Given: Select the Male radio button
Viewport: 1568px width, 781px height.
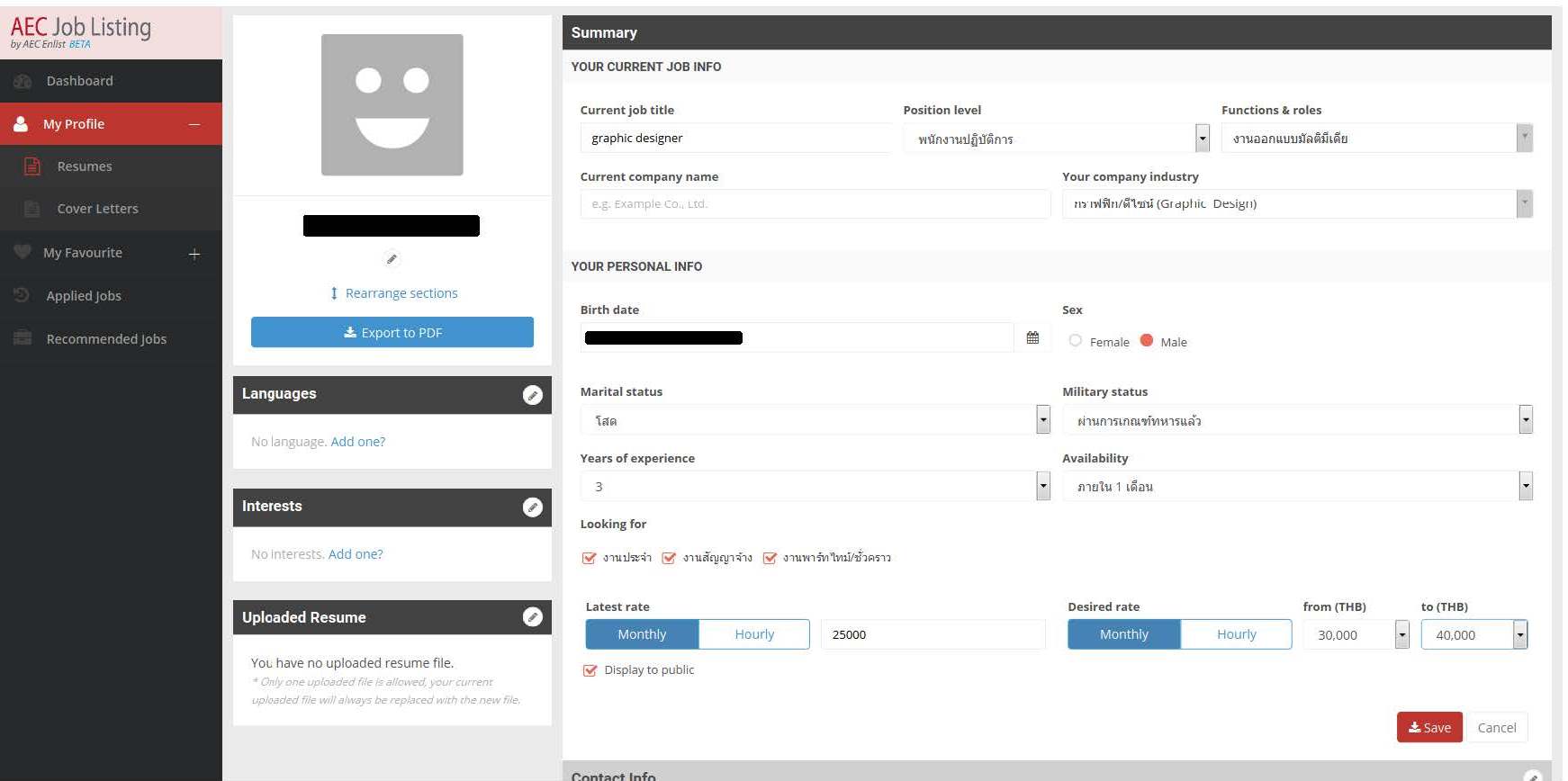Looking at the screenshot, I should 1147,340.
